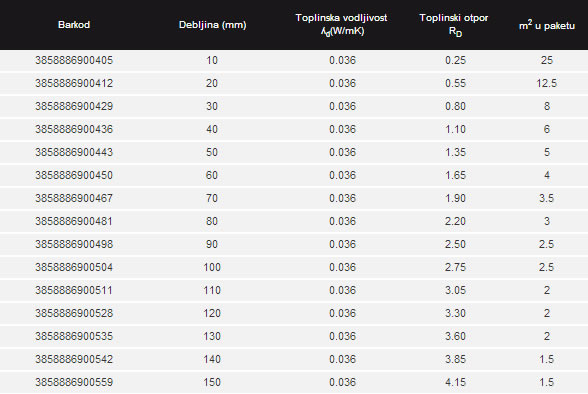The image size is (588, 394).
Task: Click the Barkod column header
Action: coord(74,25)
